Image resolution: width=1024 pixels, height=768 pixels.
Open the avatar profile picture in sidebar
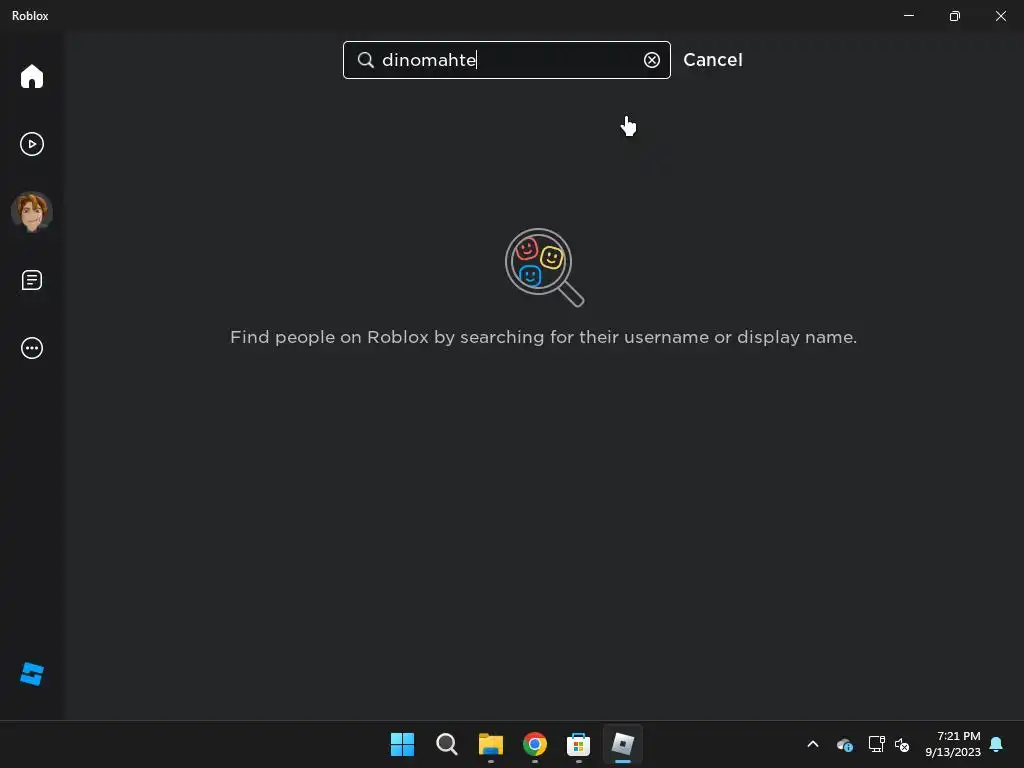[31, 212]
